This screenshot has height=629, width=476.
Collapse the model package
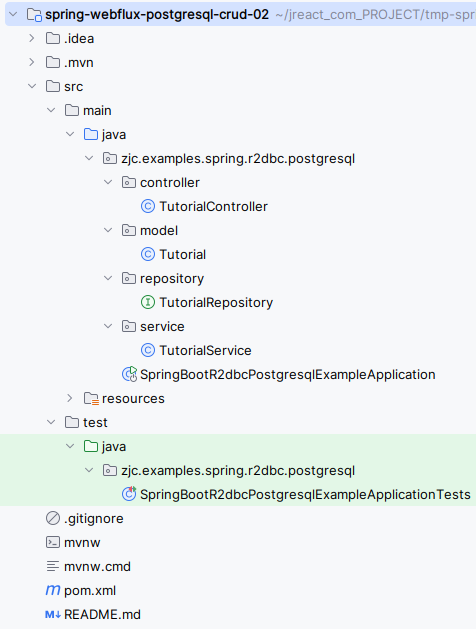(108, 230)
